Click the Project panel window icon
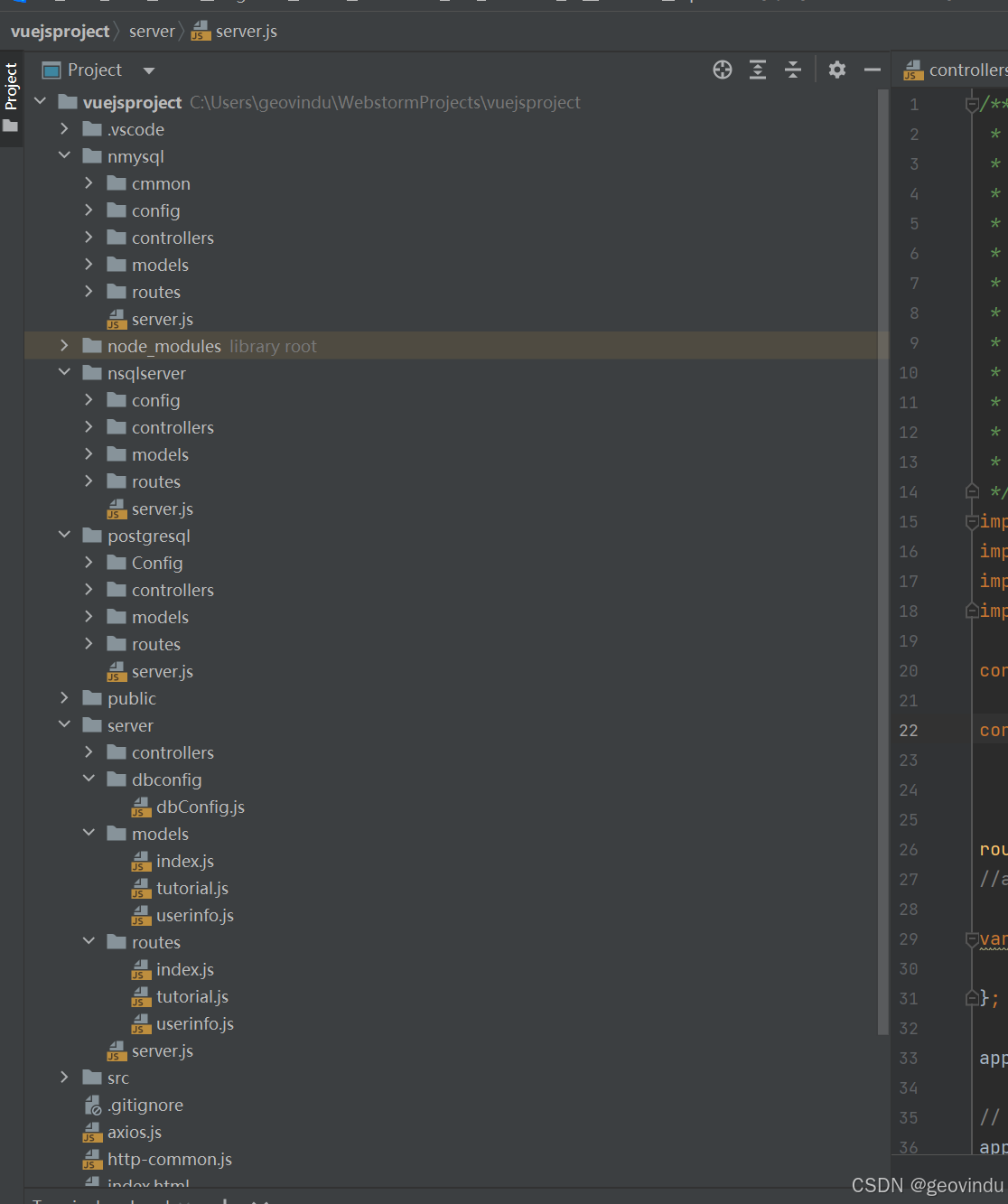Image resolution: width=1008 pixels, height=1204 pixels. pos(51,70)
